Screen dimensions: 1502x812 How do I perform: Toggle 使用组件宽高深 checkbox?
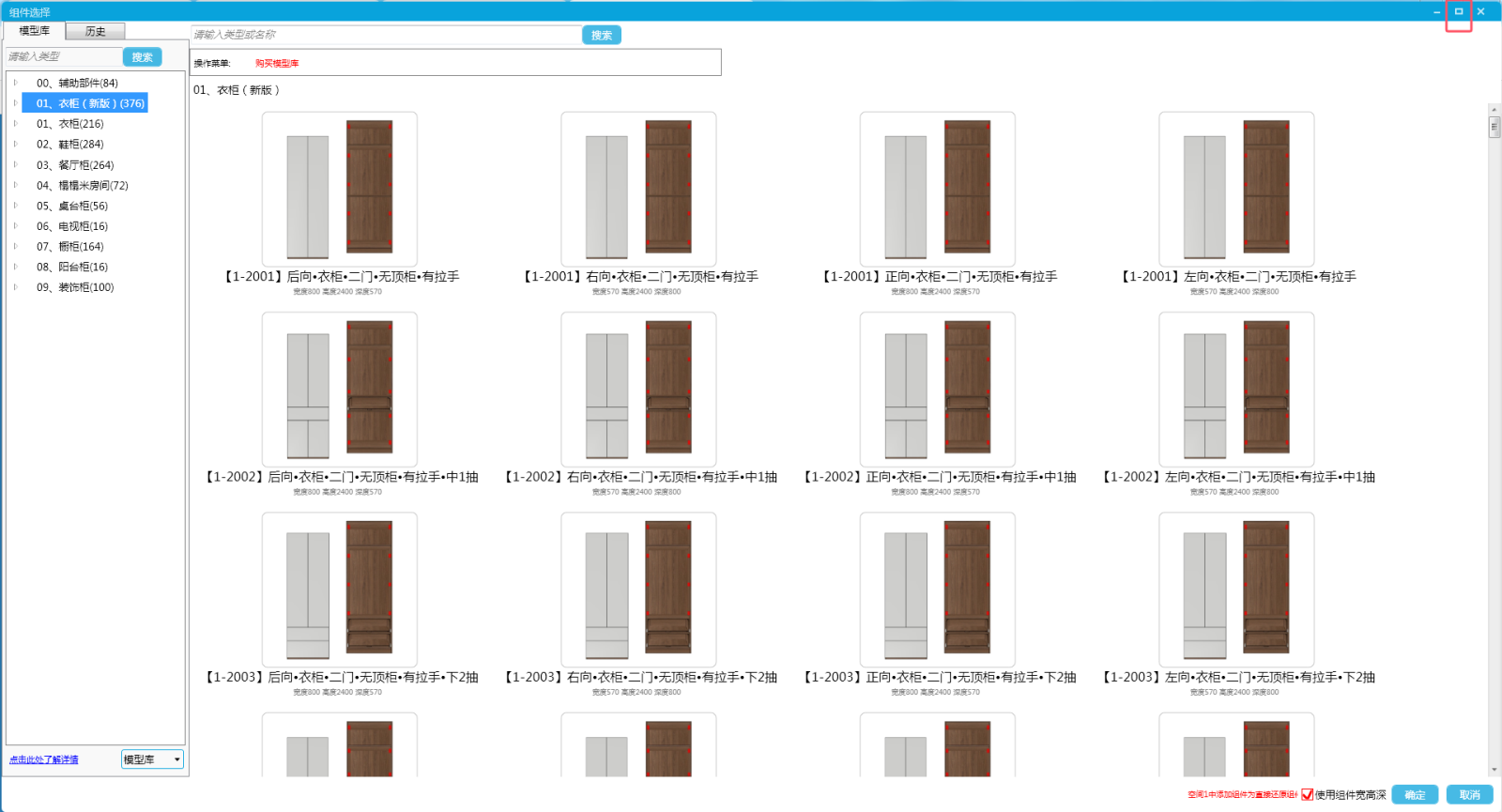[1307, 794]
